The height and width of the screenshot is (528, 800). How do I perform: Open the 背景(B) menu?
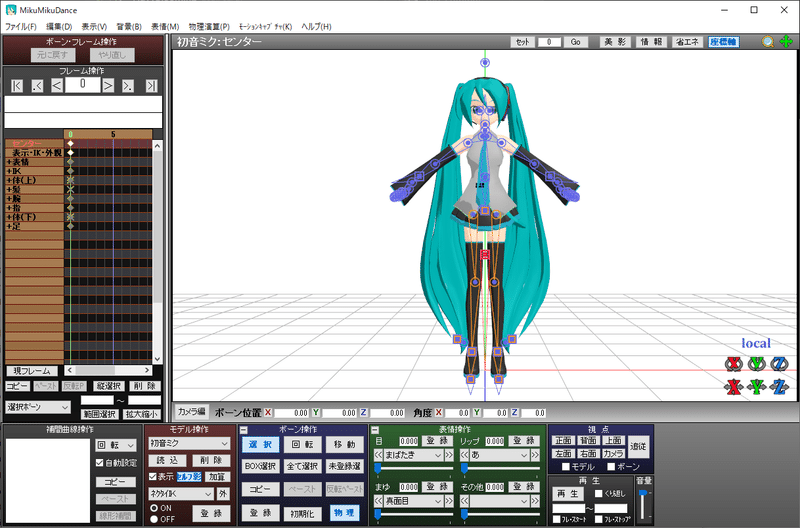pos(129,27)
